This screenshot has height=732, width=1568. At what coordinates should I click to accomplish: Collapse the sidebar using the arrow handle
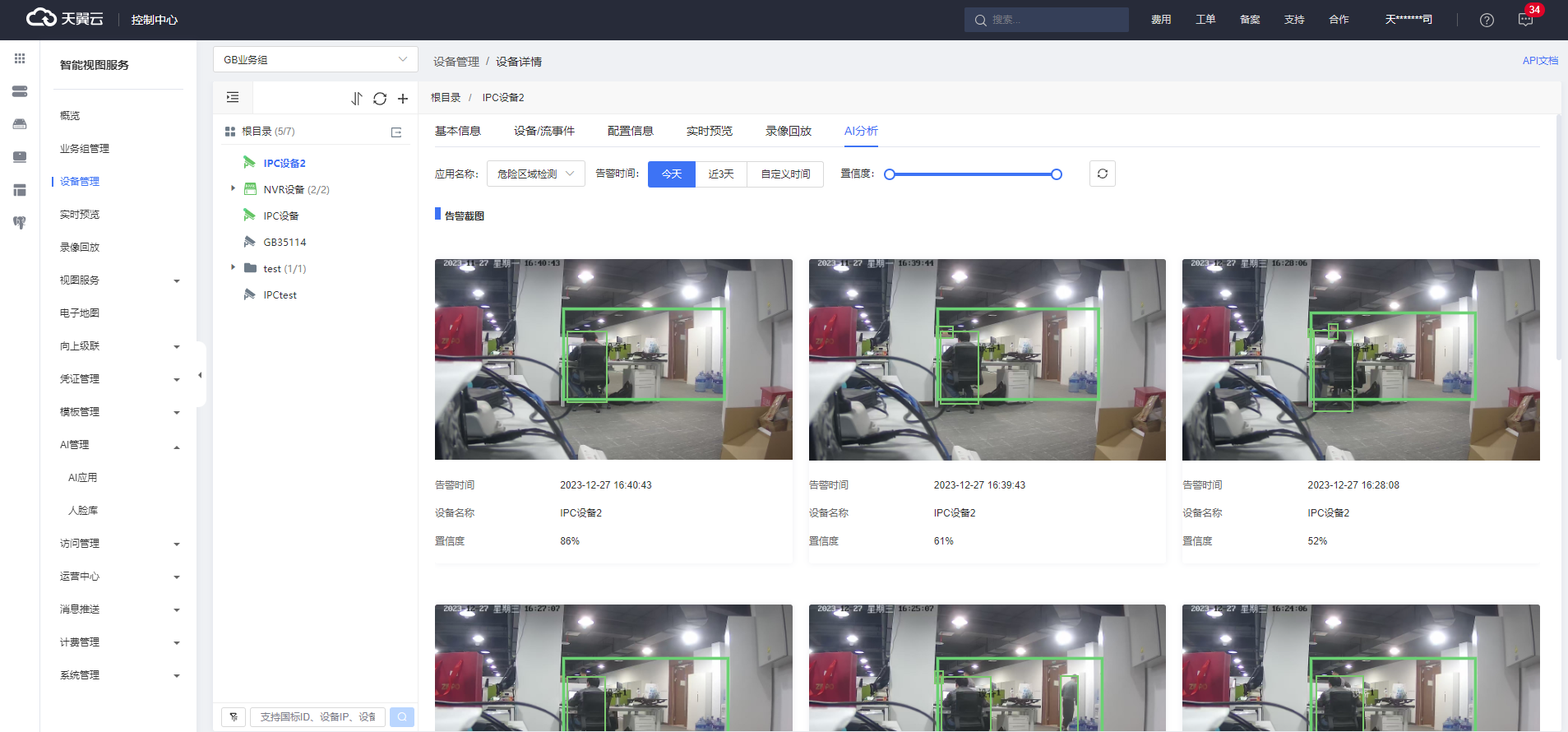pos(201,375)
